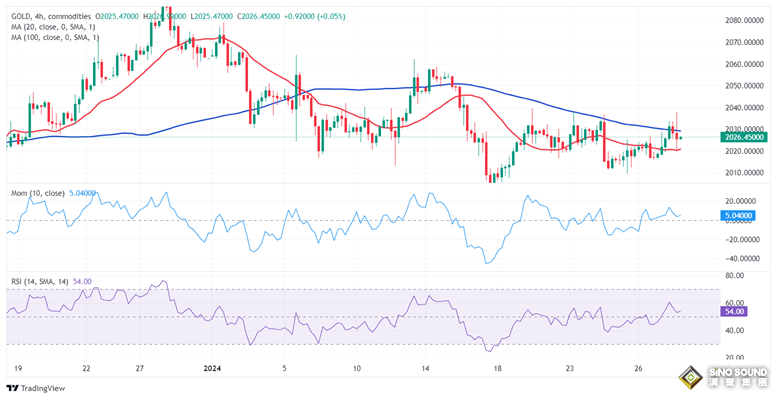Select the Mom (10, close) indicator label
Screen dimensions: 777x399
point(38,193)
